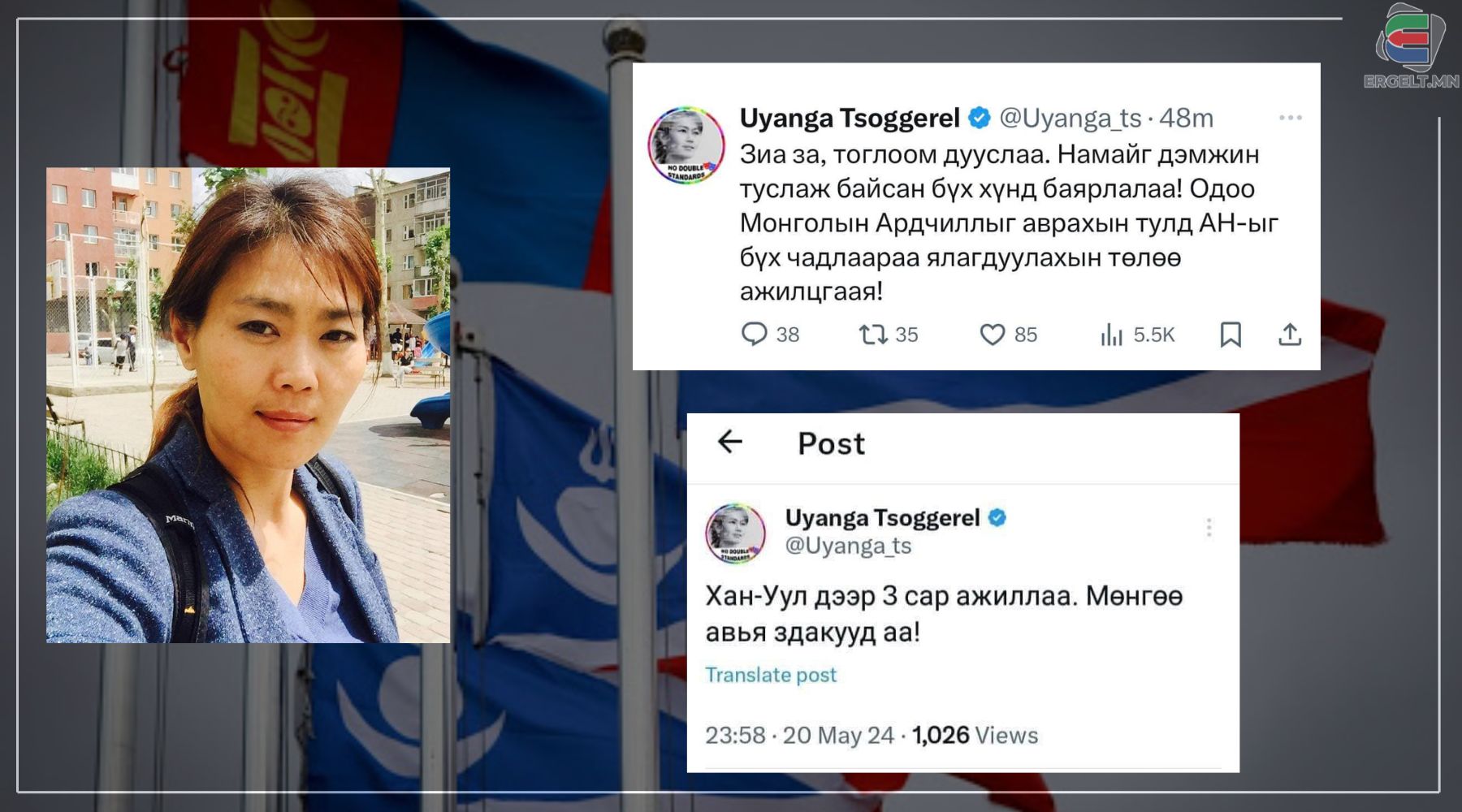Click the reply icon with 38 comments

click(x=755, y=335)
